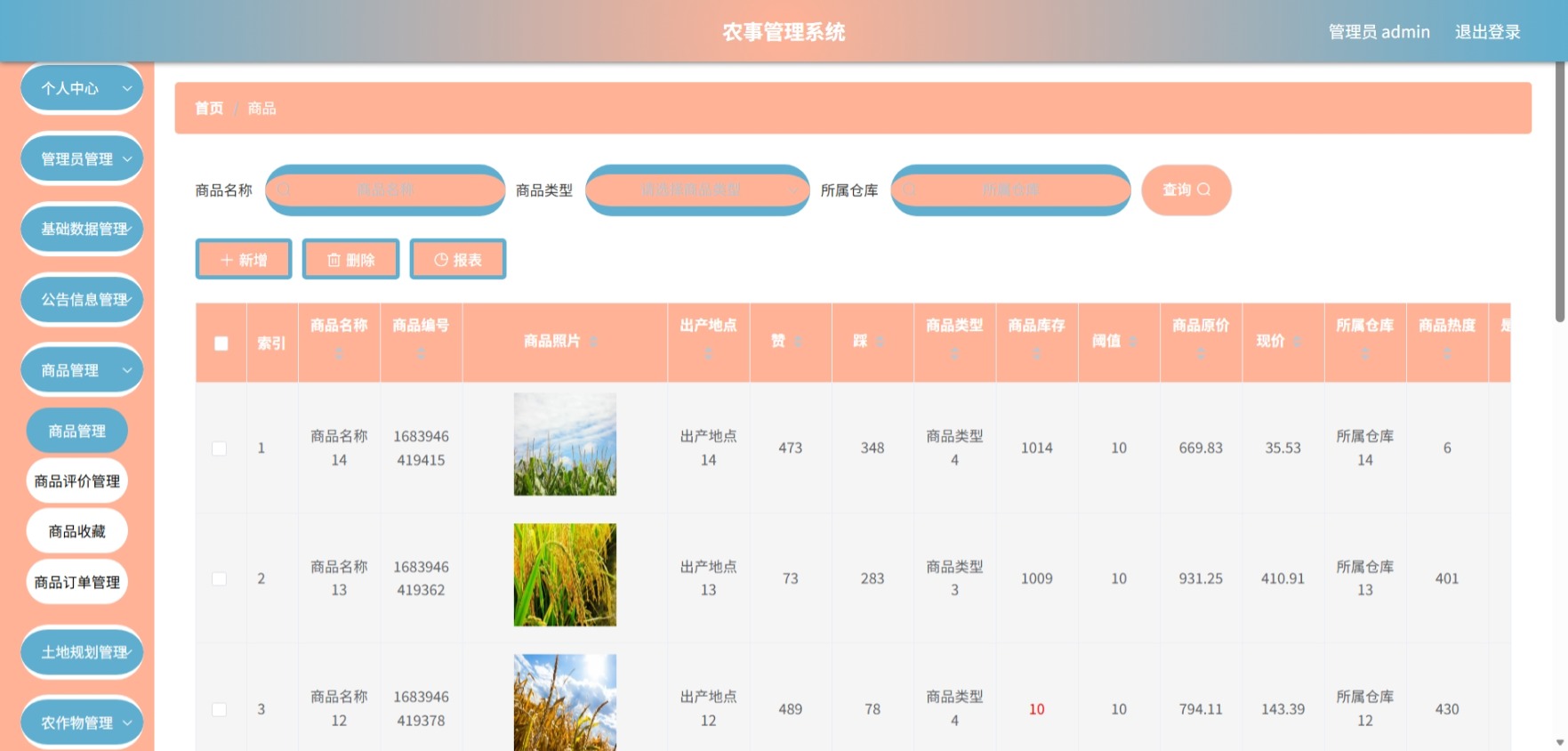Expand the 土地规划管理 sidebar menu

click(82, 652)
